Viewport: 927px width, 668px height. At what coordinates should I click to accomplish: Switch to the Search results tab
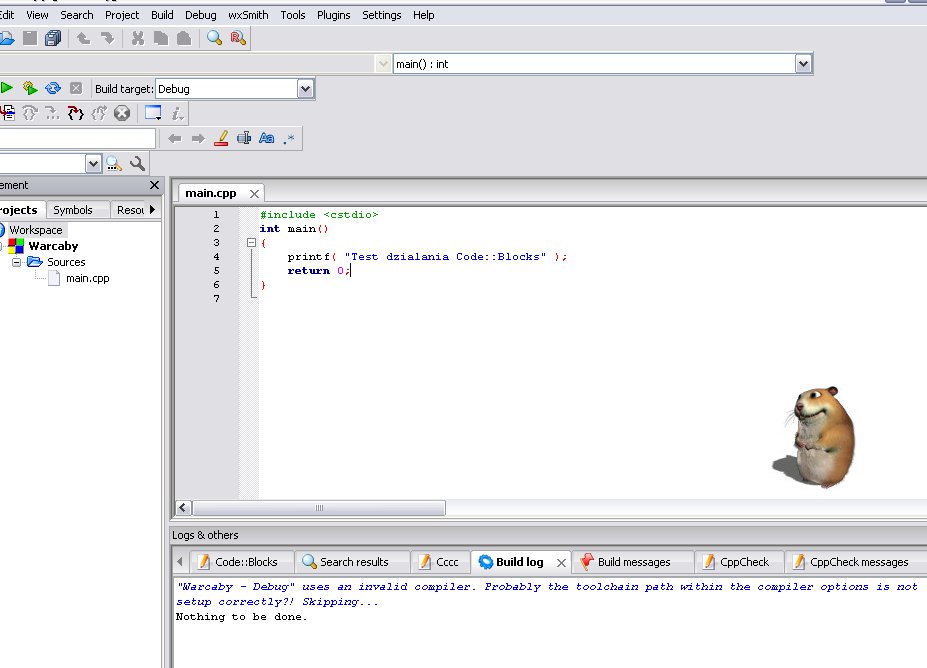pos(353,562)
